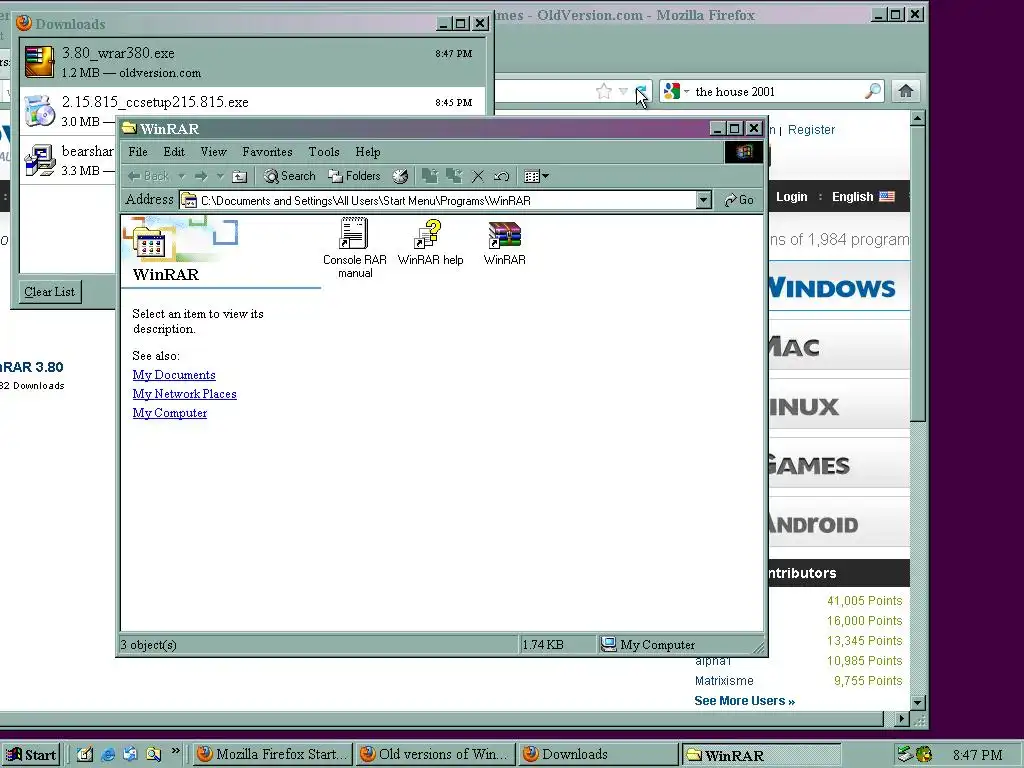
Task: Click the Android category banner
Action: (839, 523)
